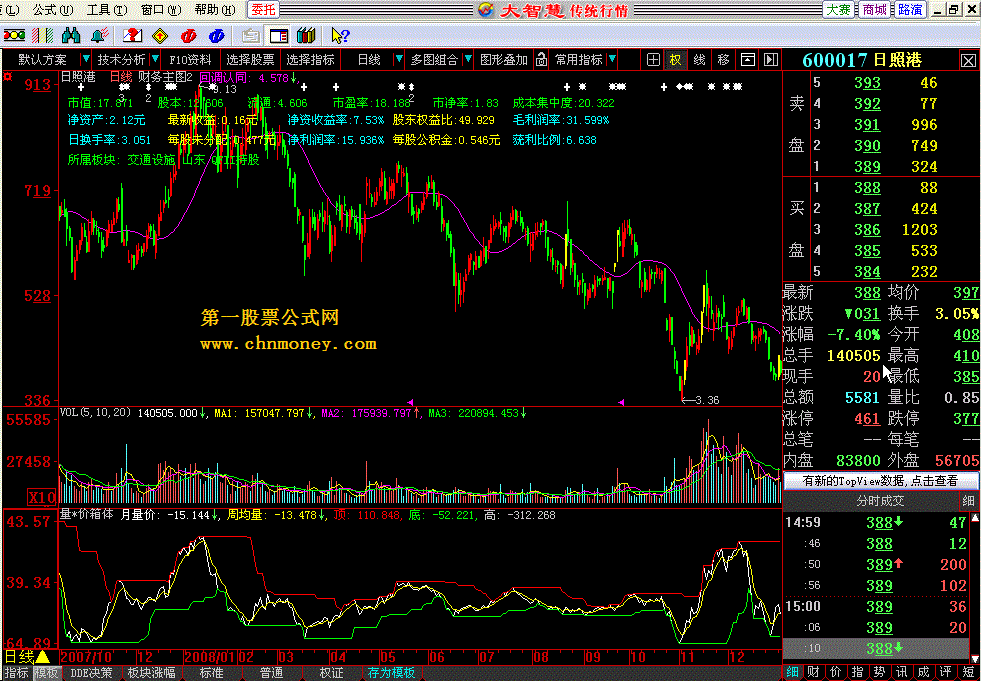
Task: Click the 技术分析 button
Action: 121,60
